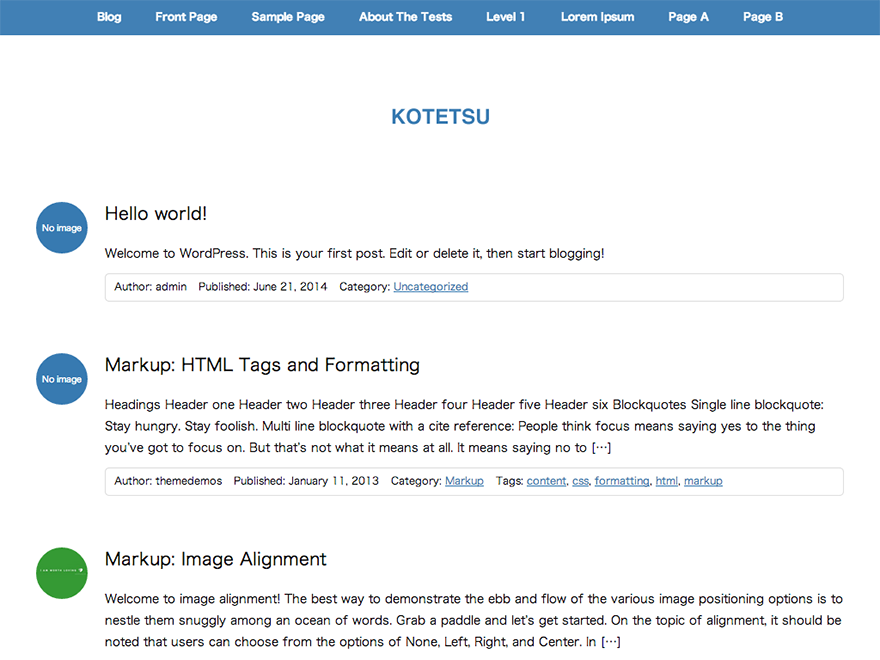The image size is (880, 660).
Task: Click the content tag link
Action: click(x=546, y=481)
